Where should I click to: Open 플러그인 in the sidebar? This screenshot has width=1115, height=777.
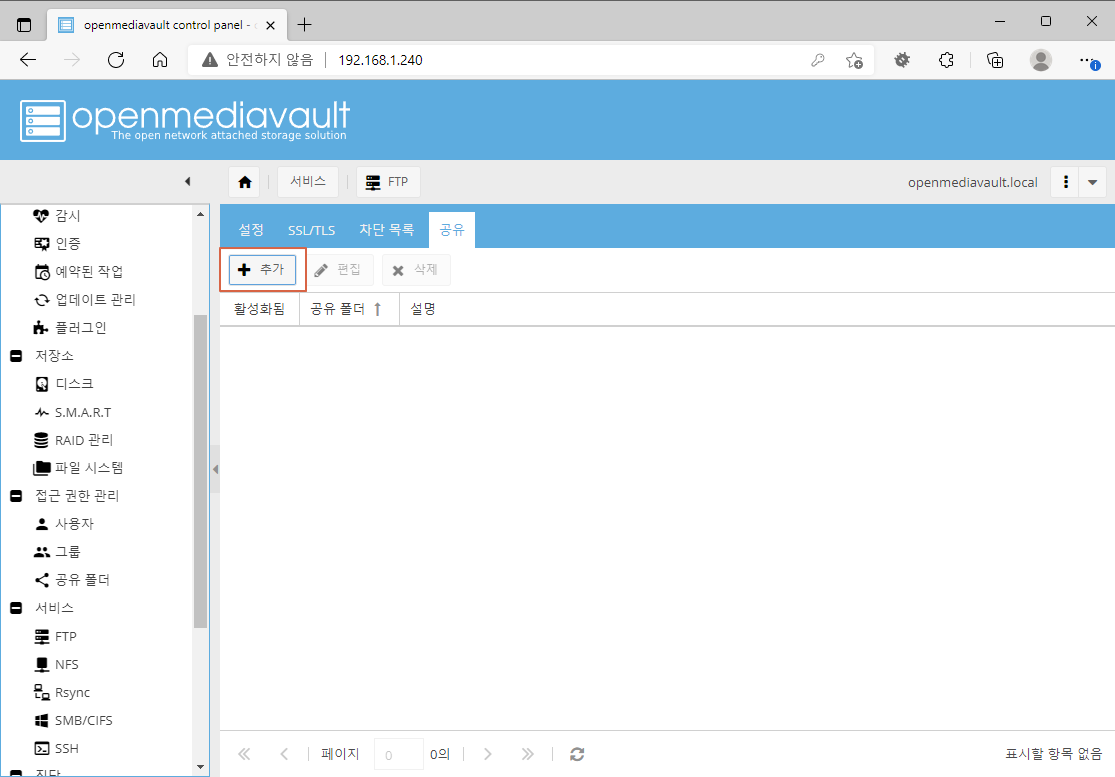[x=81, y=328]
